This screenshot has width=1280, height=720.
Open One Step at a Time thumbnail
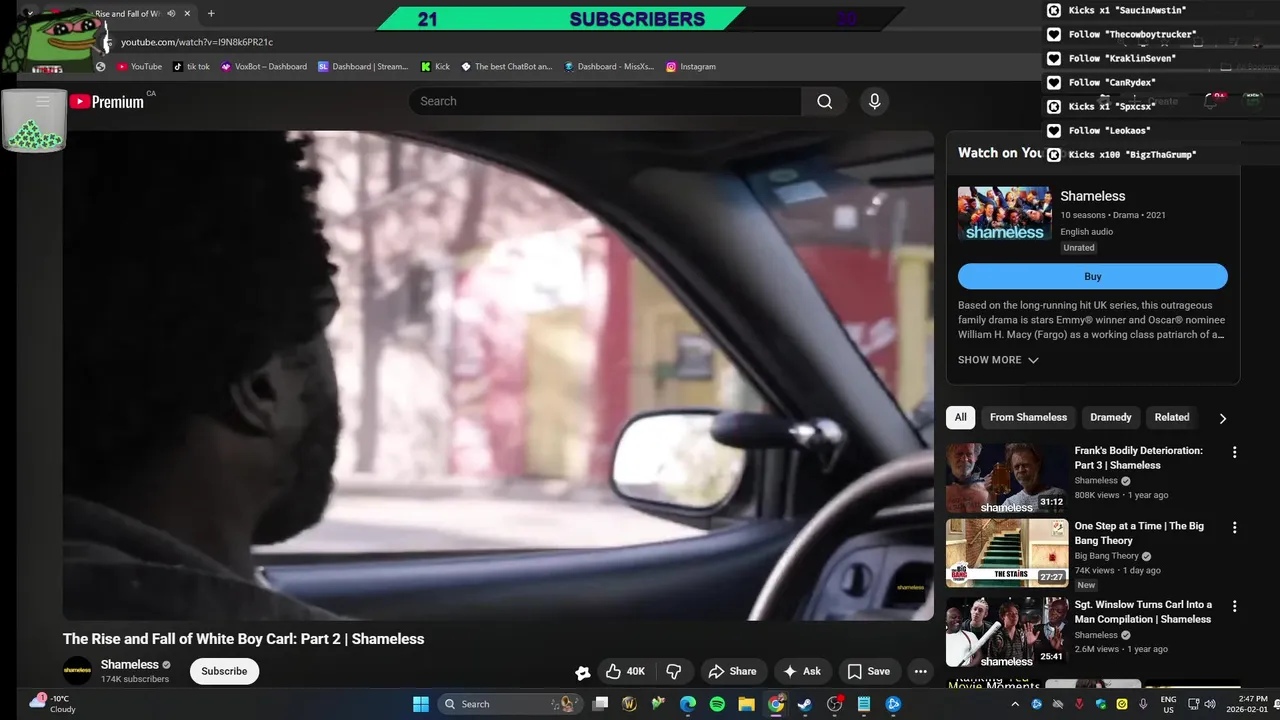pyautogui.click(x=1007, y=553)
